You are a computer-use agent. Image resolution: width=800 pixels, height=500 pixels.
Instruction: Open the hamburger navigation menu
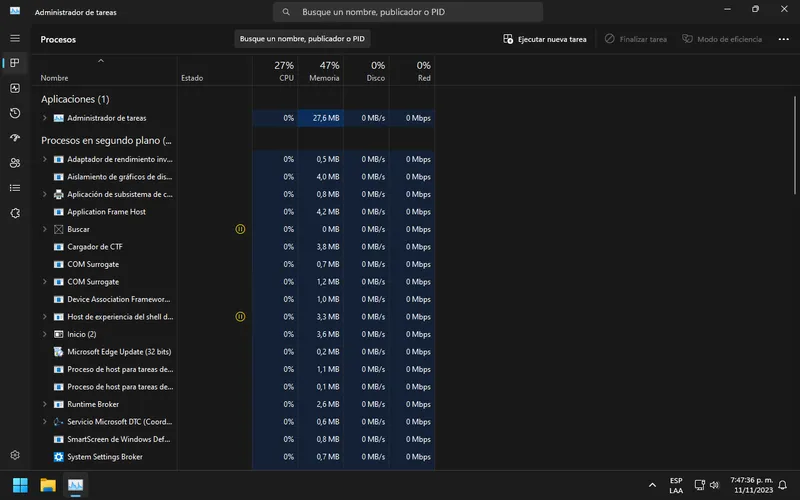click(15, 38)
